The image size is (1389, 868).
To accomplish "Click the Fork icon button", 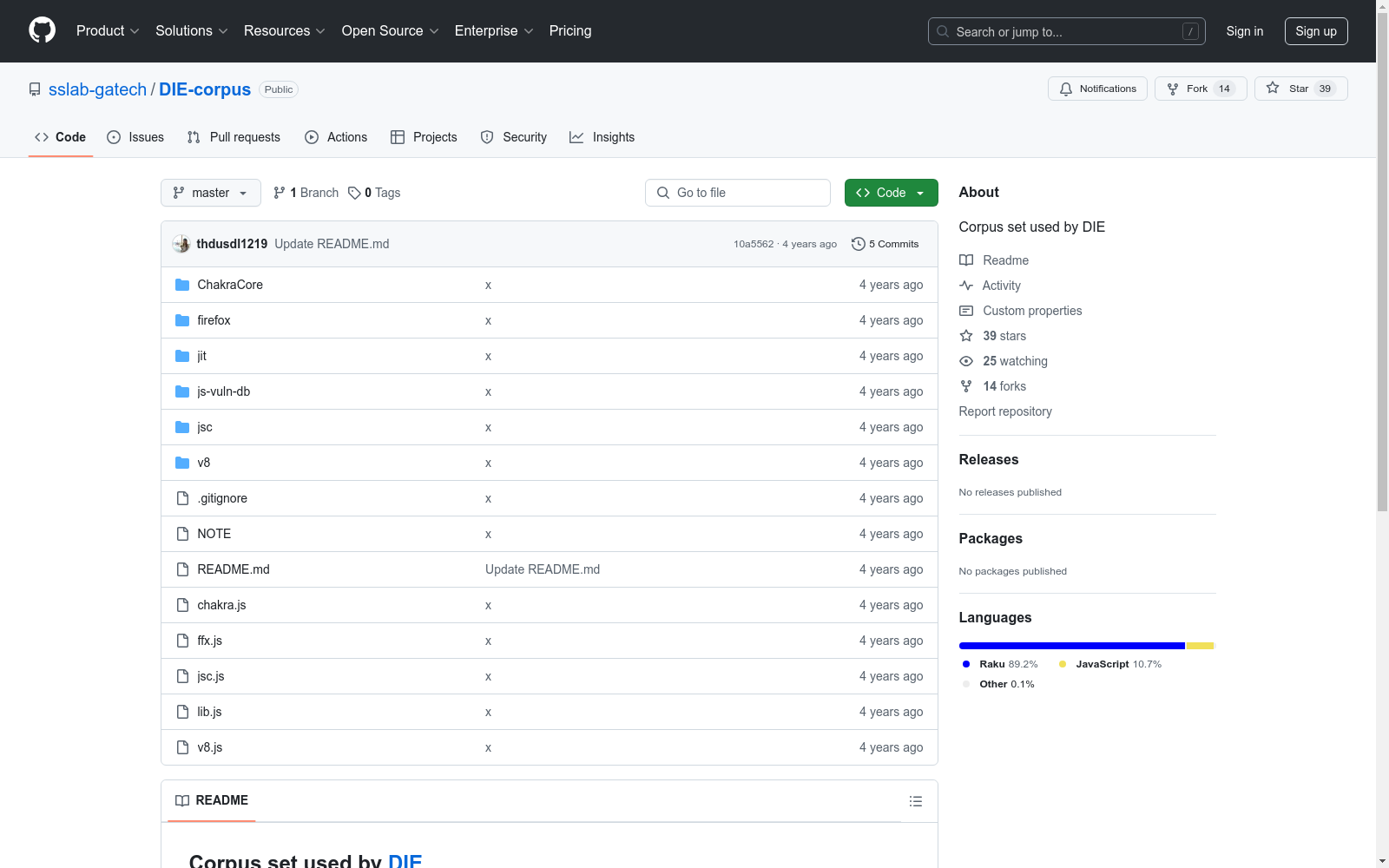I will (1201, 89).
